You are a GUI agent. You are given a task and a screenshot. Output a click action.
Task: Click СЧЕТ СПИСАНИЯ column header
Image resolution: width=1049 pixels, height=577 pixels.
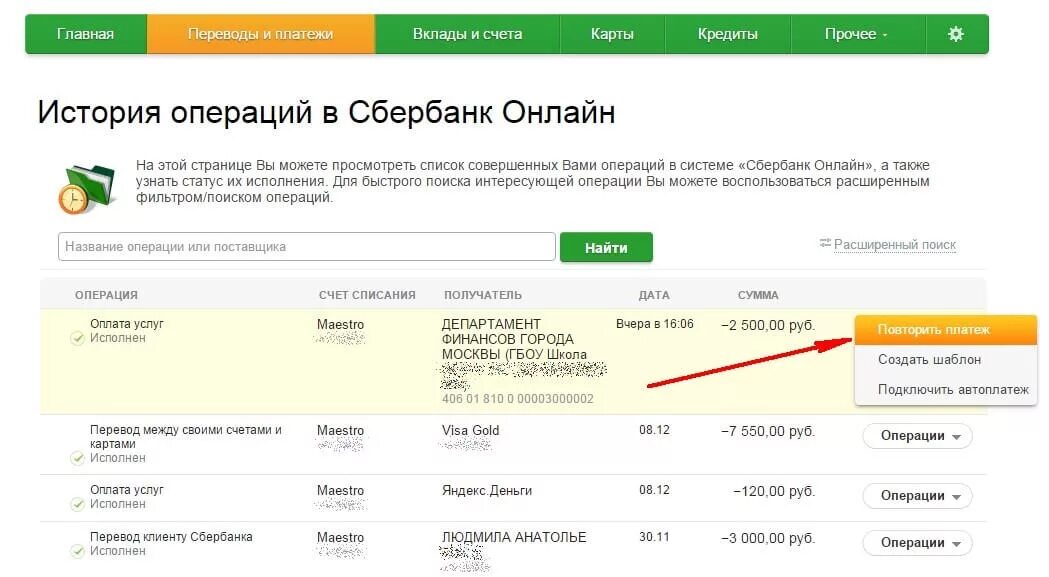[x=367, y=295]
